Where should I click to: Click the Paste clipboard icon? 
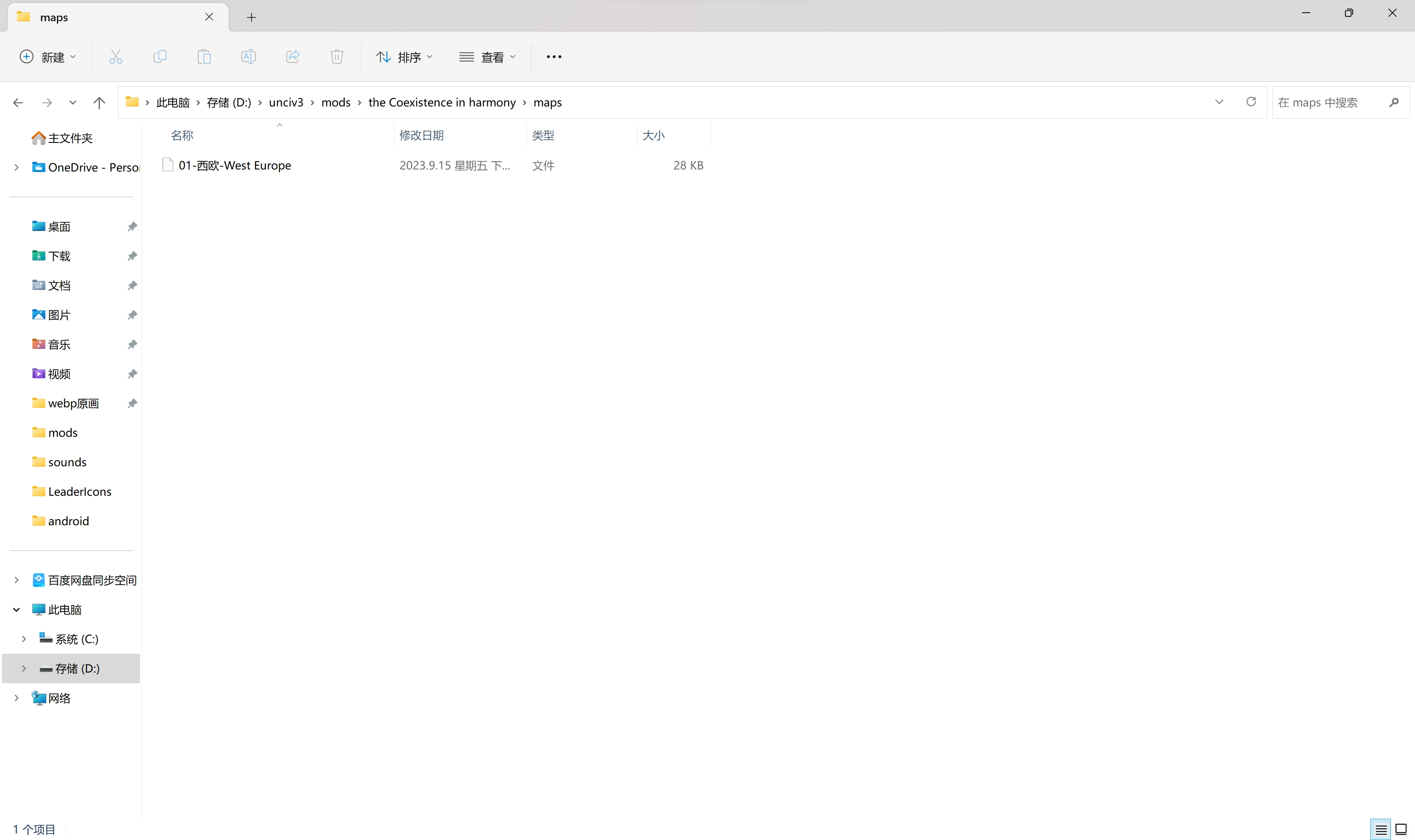[x=204, y=56]
